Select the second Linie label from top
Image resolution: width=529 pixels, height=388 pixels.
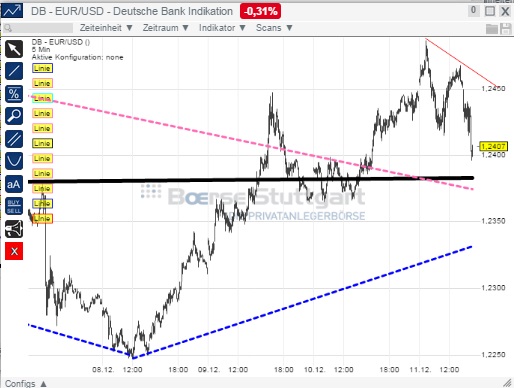[43, 83]
